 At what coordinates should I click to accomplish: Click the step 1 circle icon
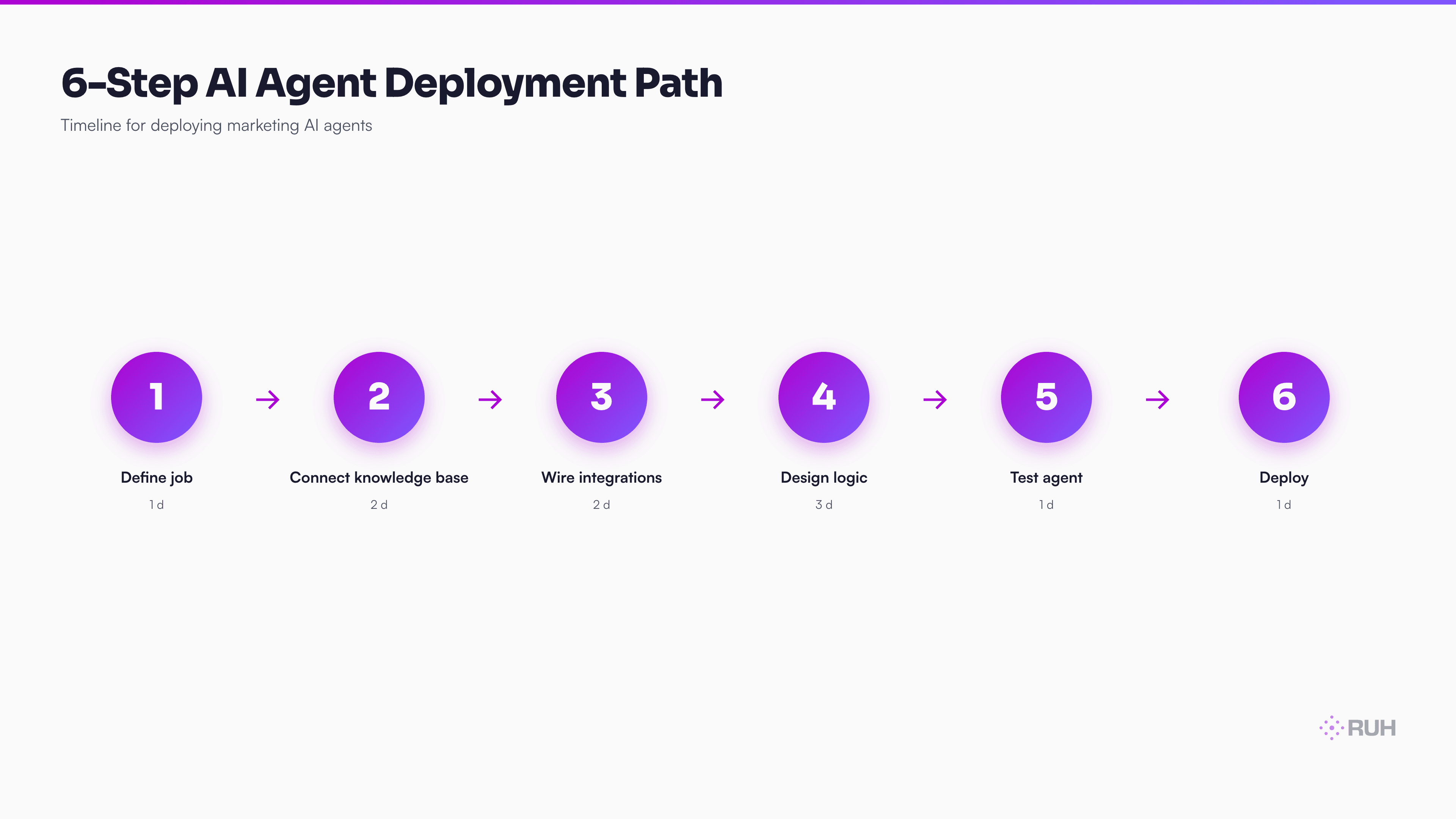tap(157, 397)
